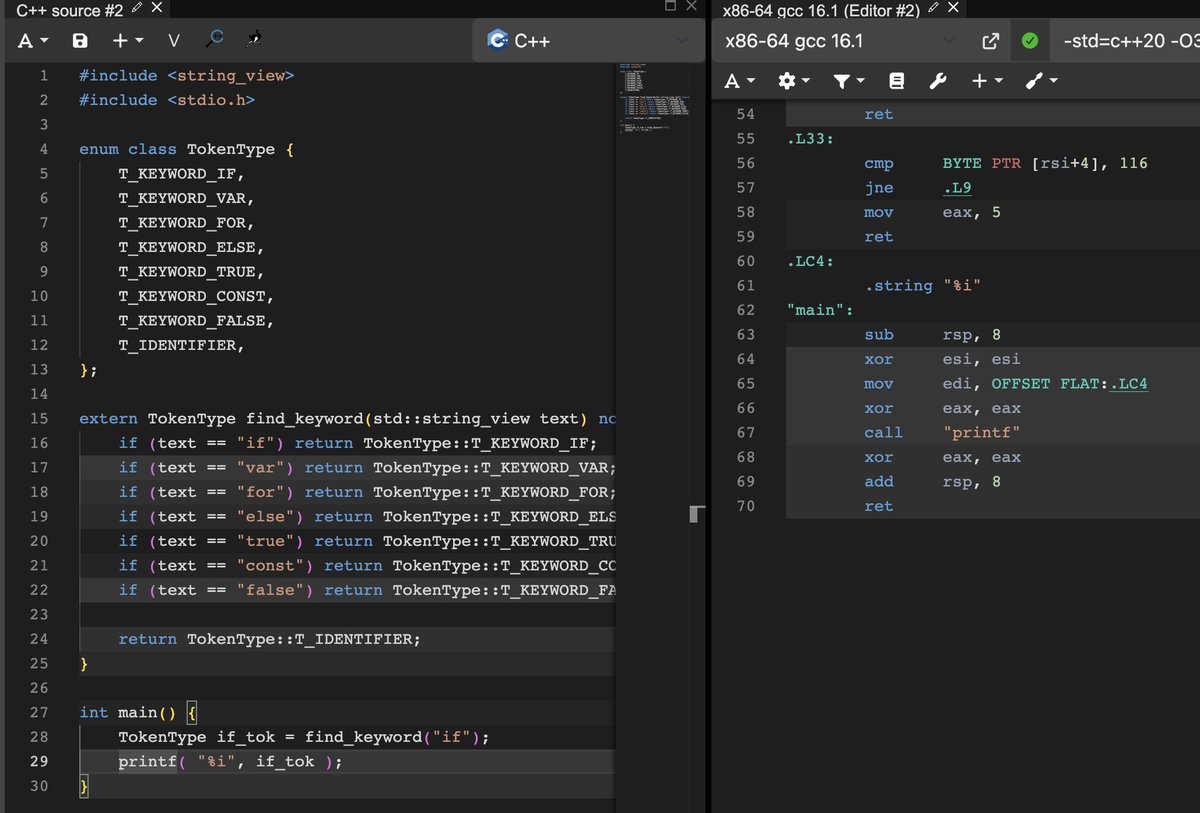Click the if_tok variable declaration on line 28

[x=245, y=737]
